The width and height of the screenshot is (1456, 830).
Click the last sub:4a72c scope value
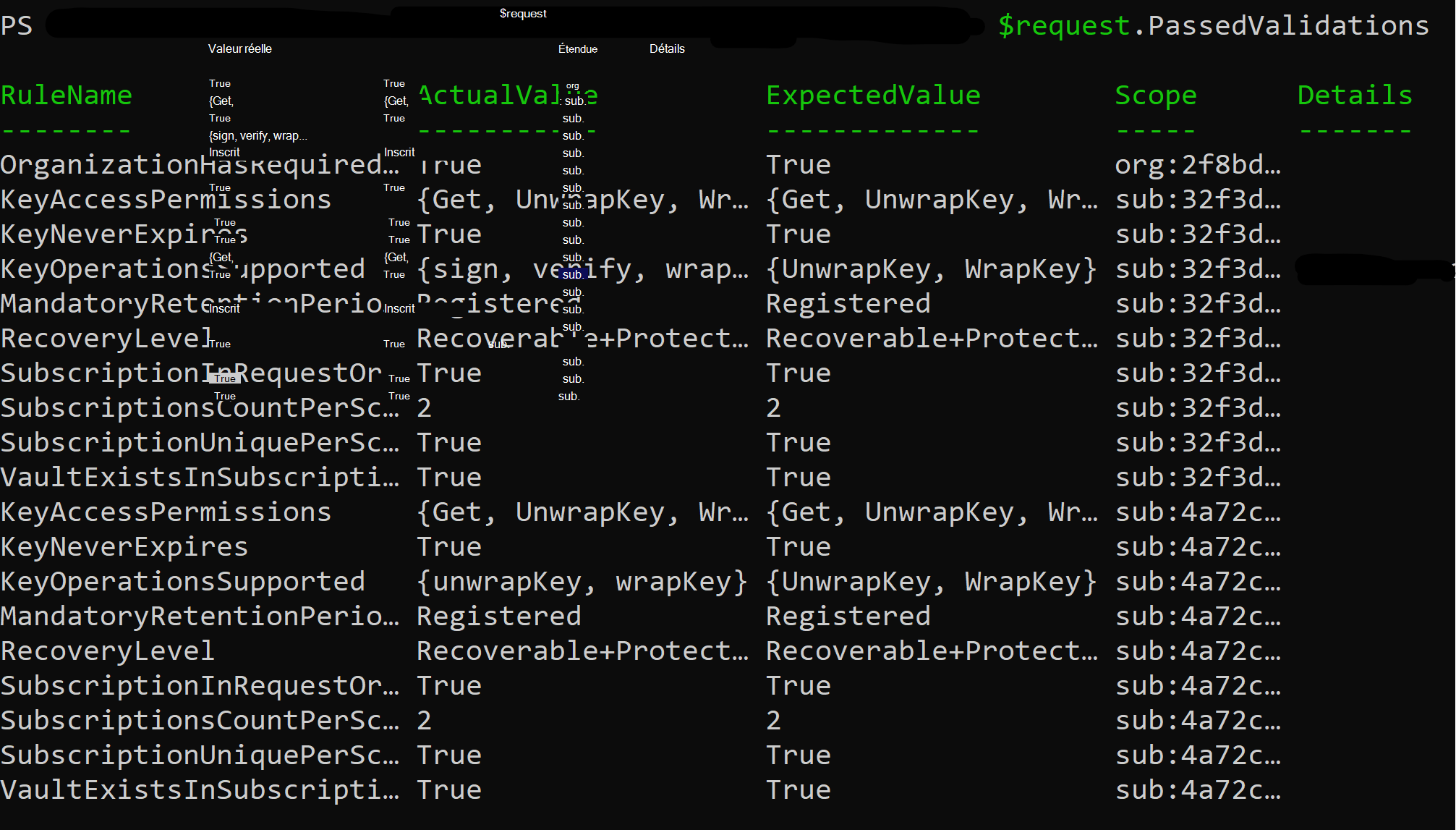click(1197, 790)
